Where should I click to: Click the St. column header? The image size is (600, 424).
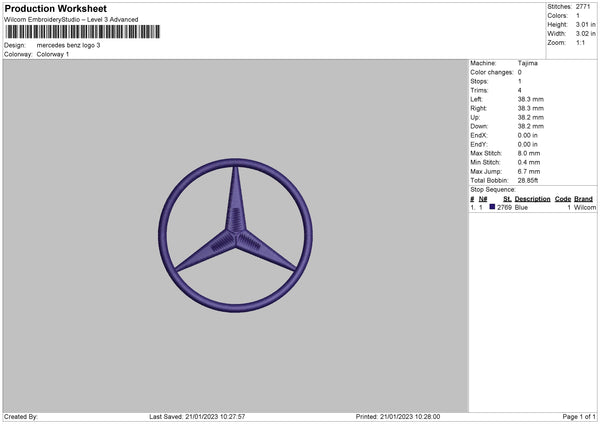tap(507, 199)
